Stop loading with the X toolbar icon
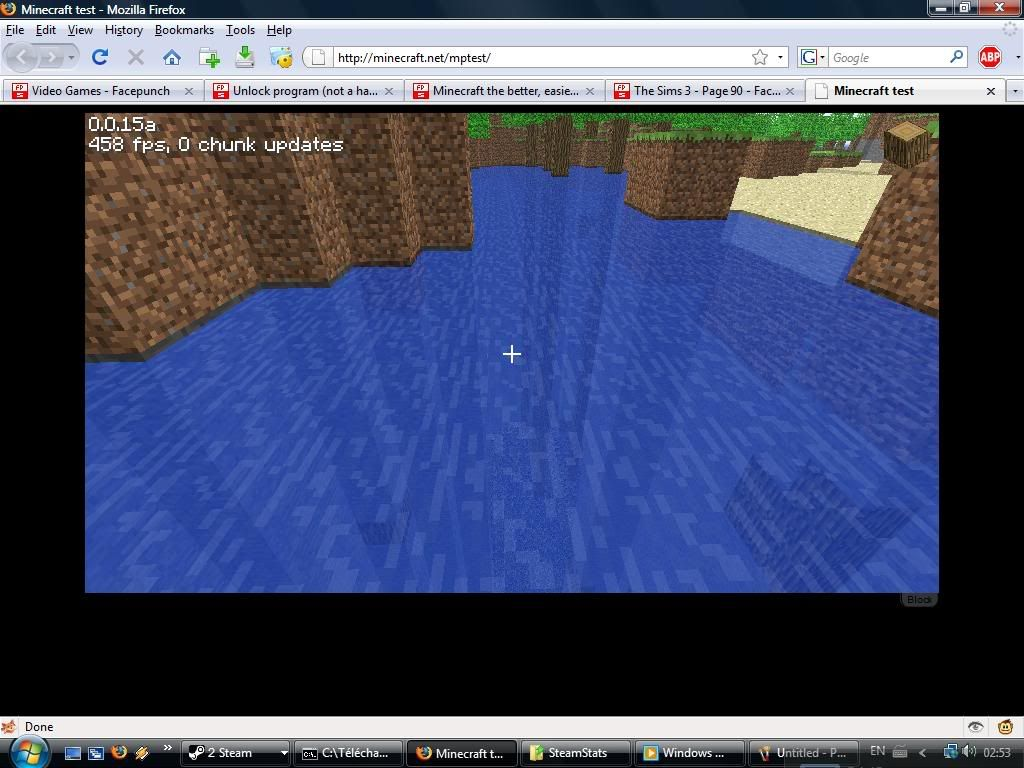This screenshot has height=768, width=1024. [136, 57]
